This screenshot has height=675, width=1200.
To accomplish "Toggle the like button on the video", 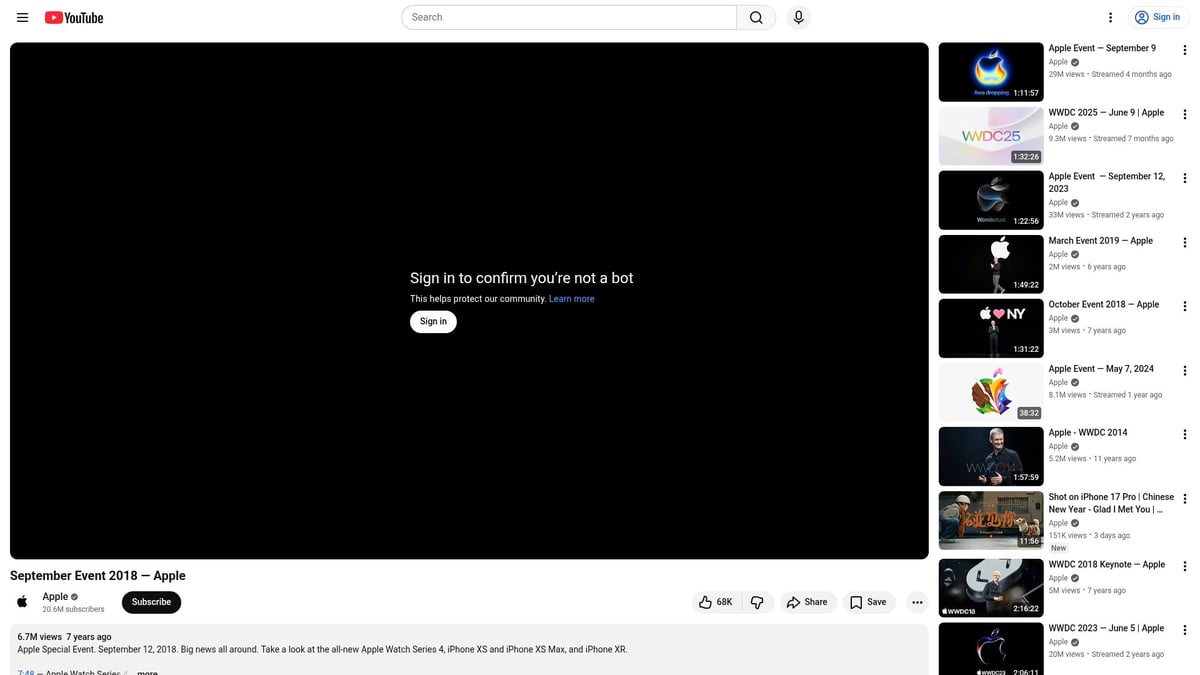I will pos(715,601).
